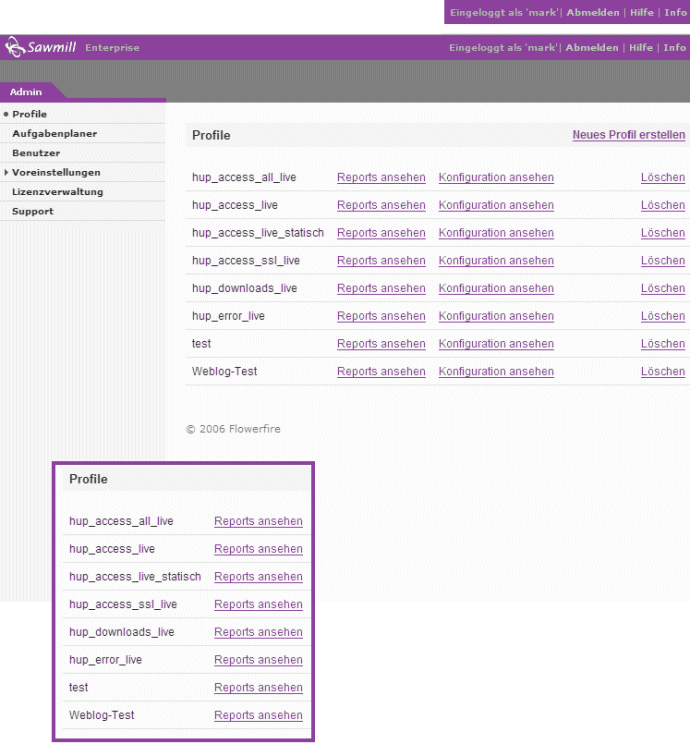Viewport: 690px width, 744px height.
Task: Switch to the Admin tab
Action: tap(26, 92)
